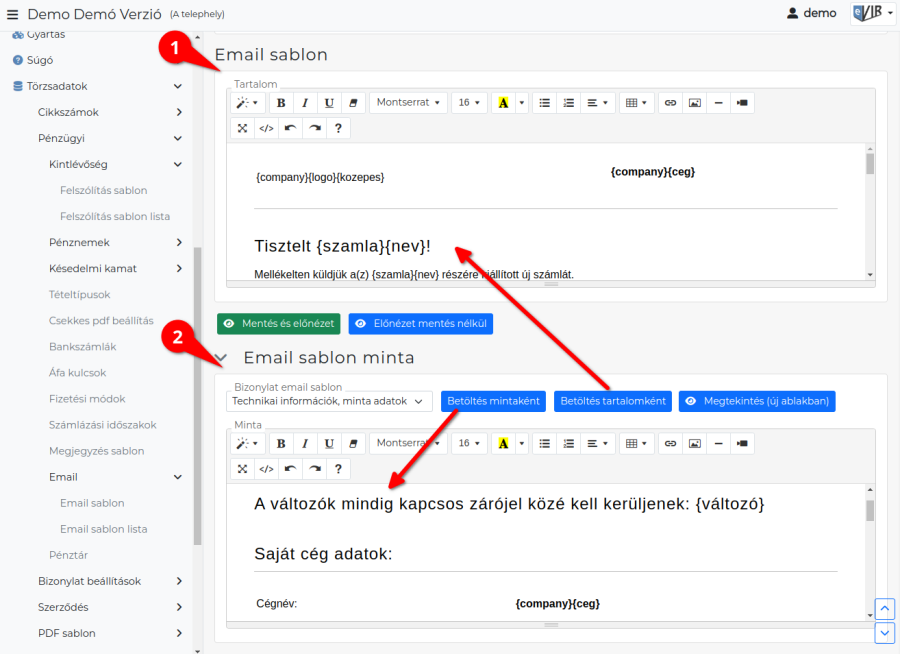
Task: Insert a hyperlink in the Tartalom editor
Action: pyautogui.click(x=671, y=101)
